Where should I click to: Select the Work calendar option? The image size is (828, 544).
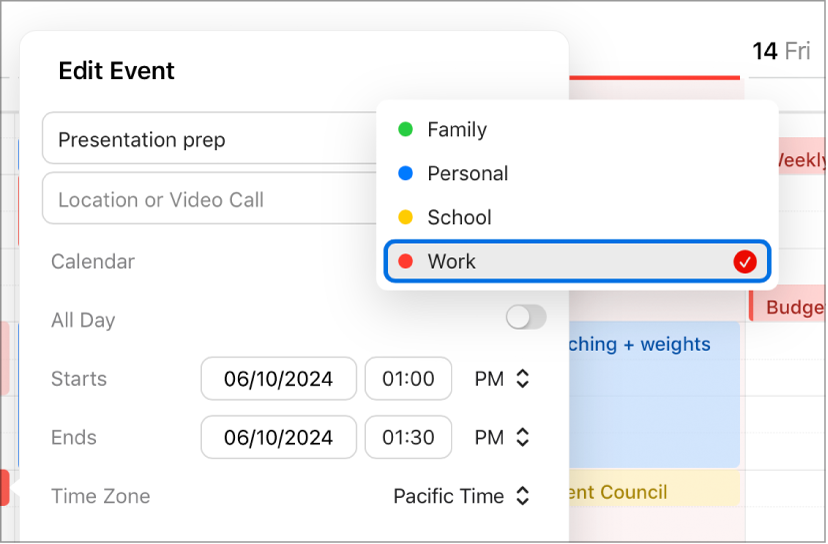click(452, 261)
